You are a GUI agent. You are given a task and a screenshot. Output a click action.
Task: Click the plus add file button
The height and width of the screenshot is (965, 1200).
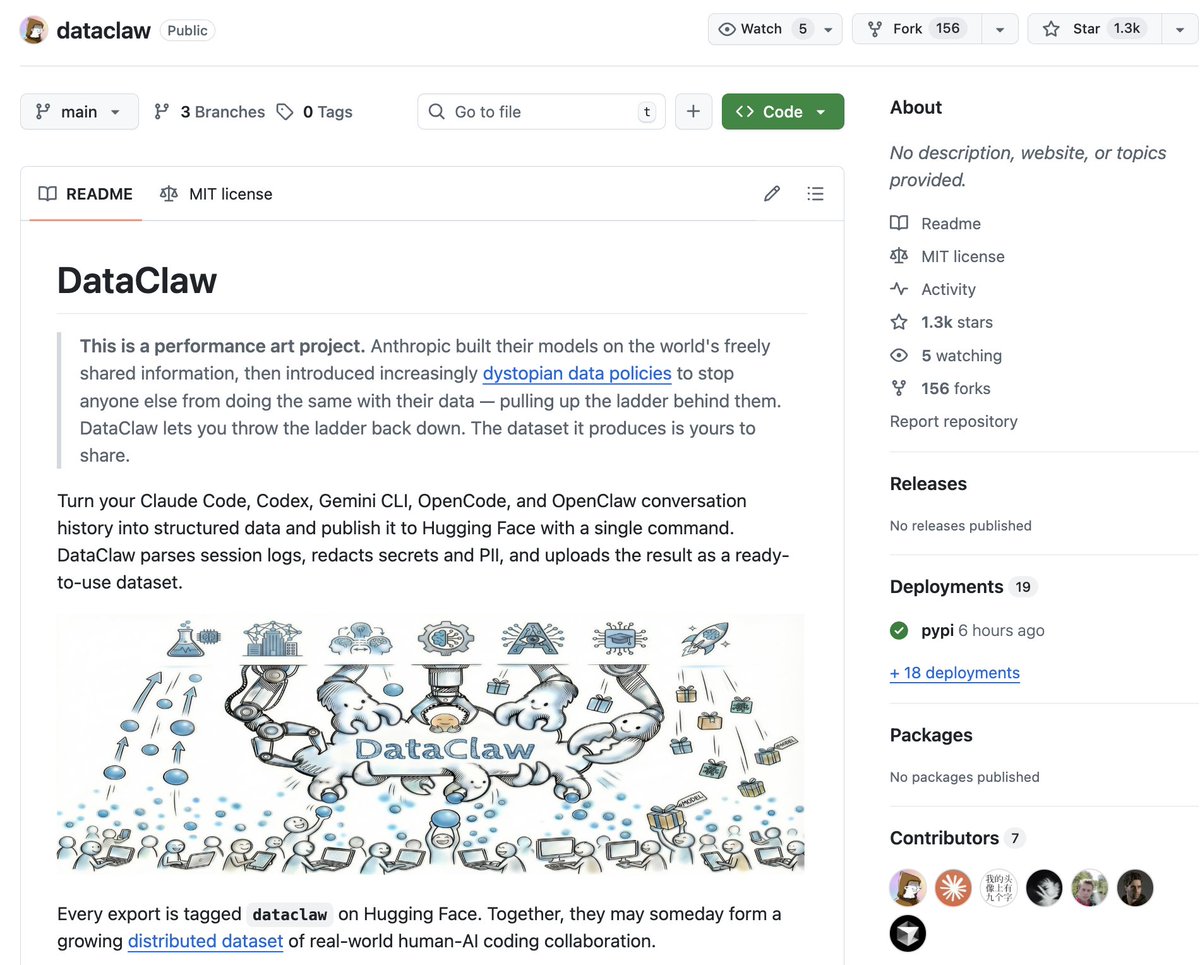click(x=693, y=112)
